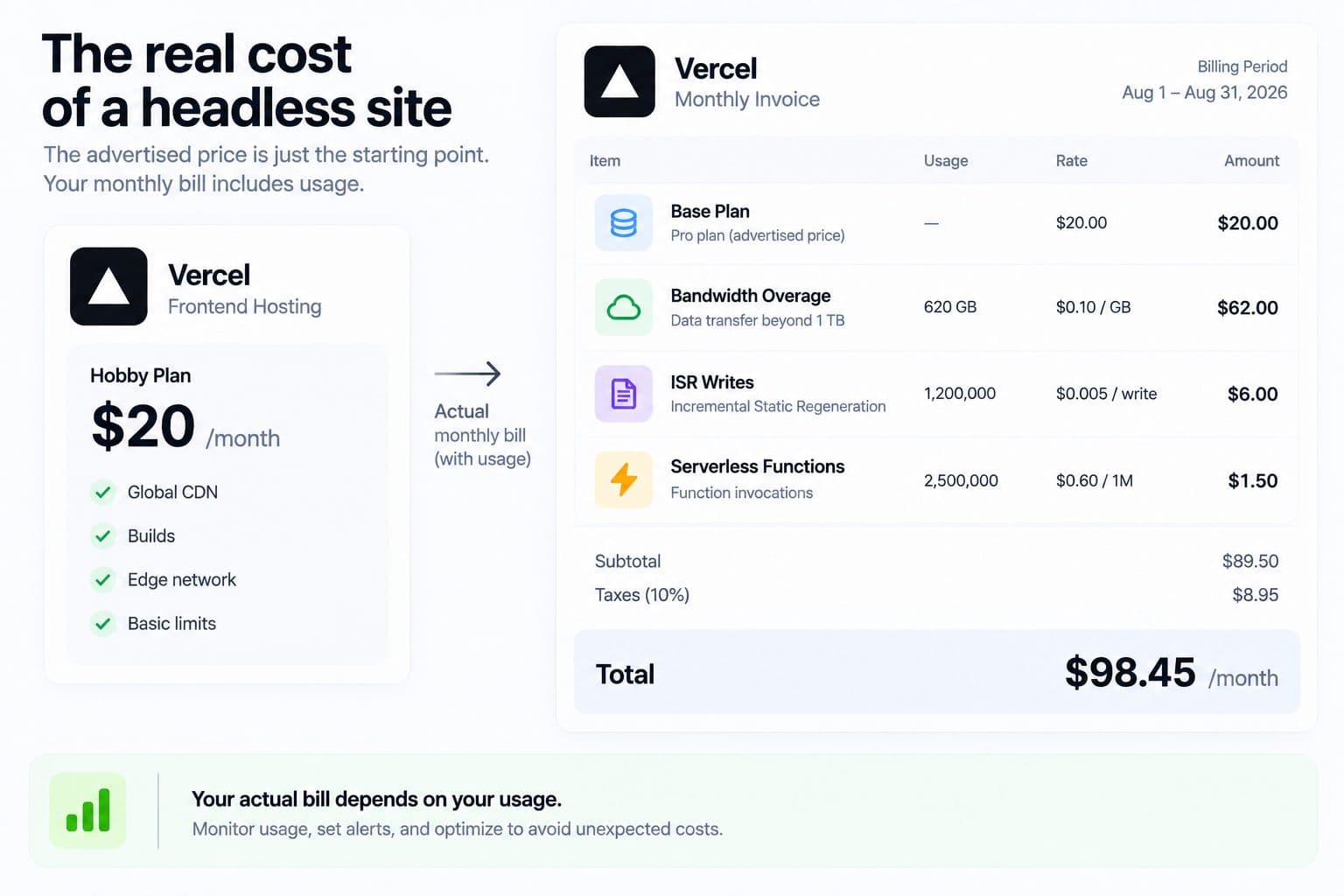Click the $1.50 amount
The height and width of the screenshot is (896, 1344).
1253,481
